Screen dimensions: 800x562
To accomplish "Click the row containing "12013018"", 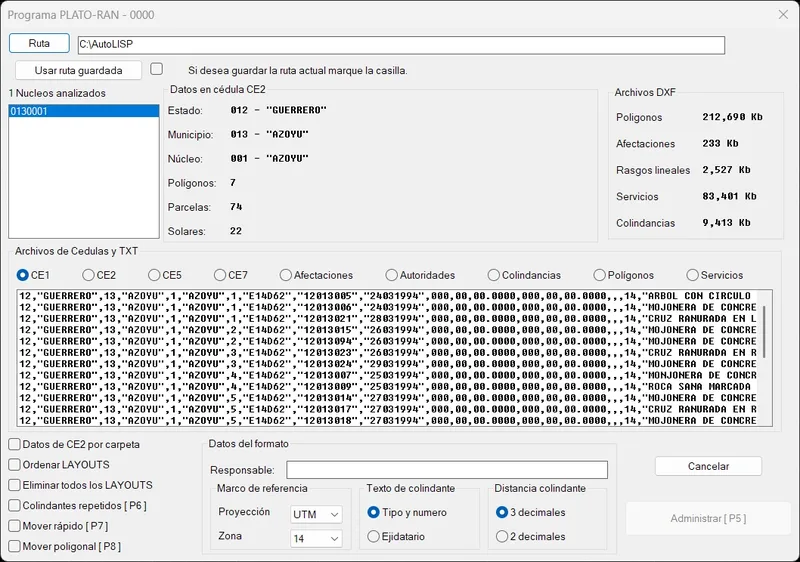I will (388, 421).
